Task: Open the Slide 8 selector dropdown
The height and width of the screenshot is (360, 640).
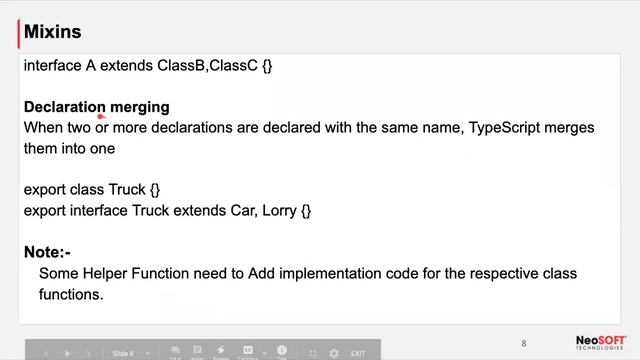Action: [131, 353]
